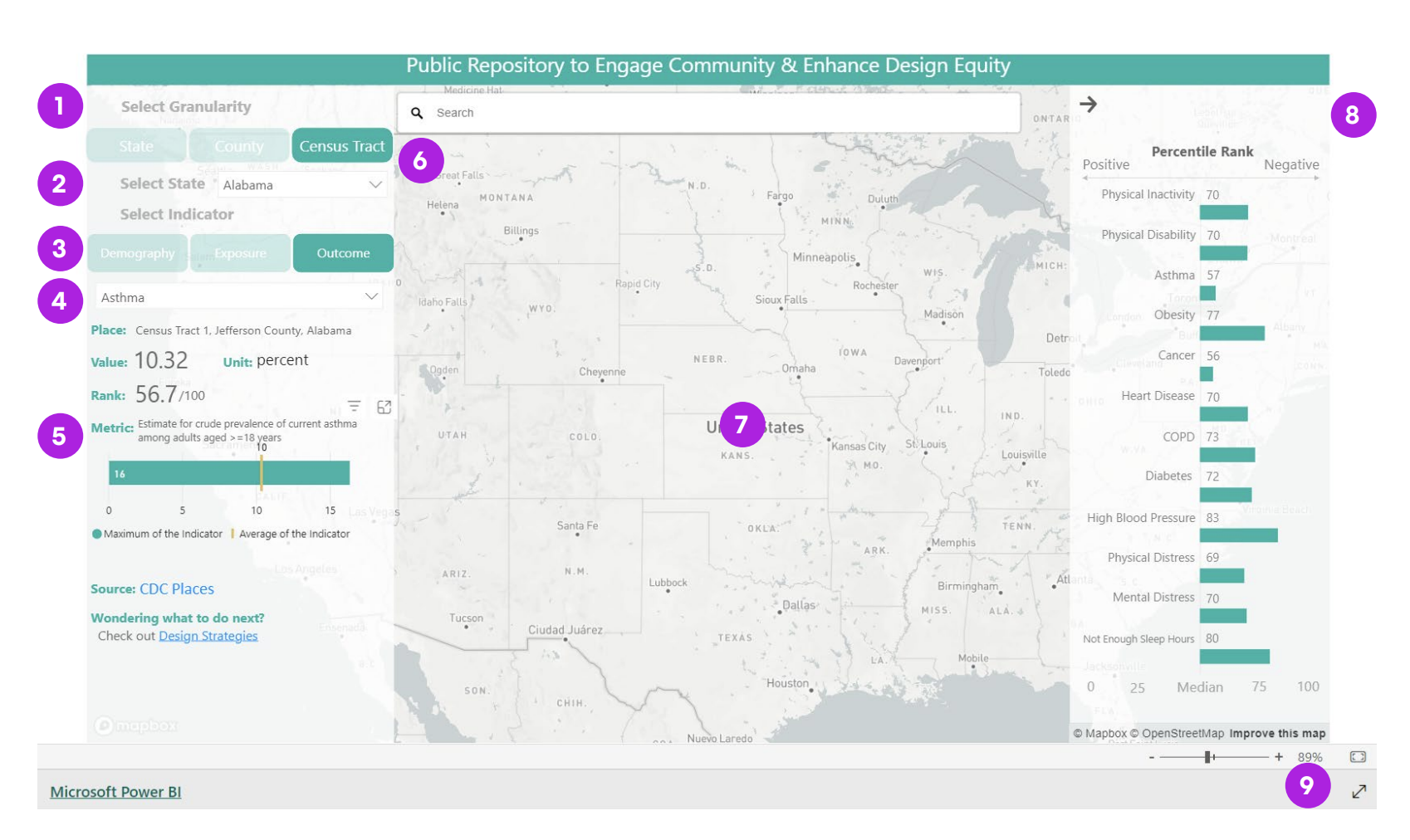Select State granularity
This screenshot has width=1410, height=840.
pos(136,146)
